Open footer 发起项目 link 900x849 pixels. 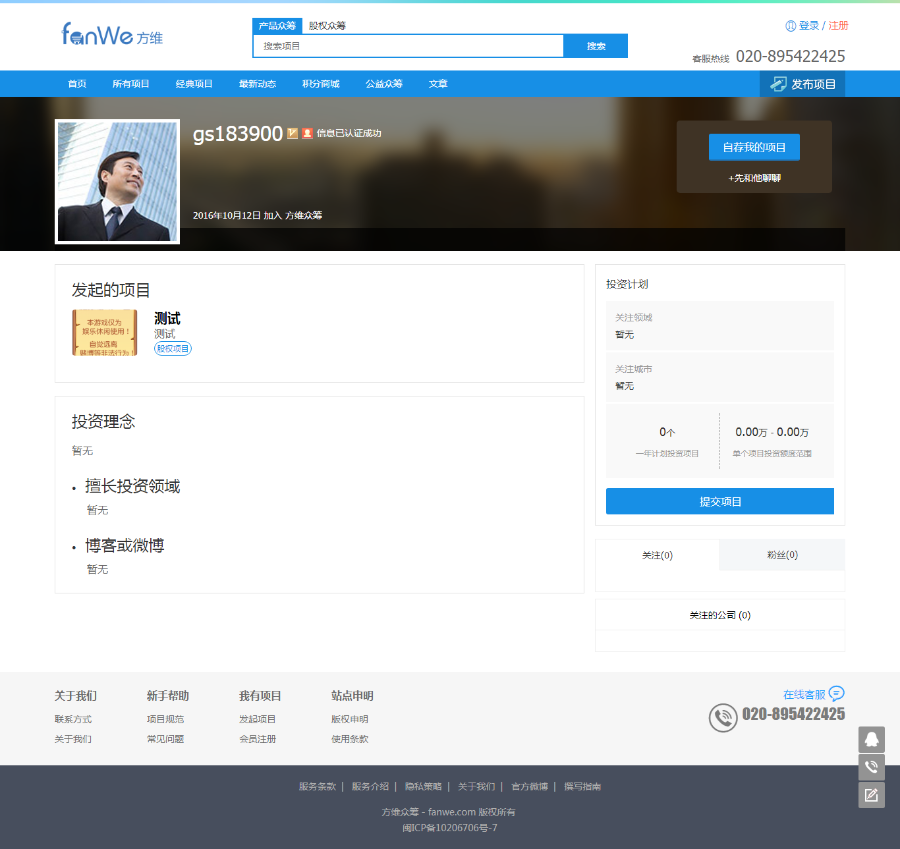(x=258, y=719)
